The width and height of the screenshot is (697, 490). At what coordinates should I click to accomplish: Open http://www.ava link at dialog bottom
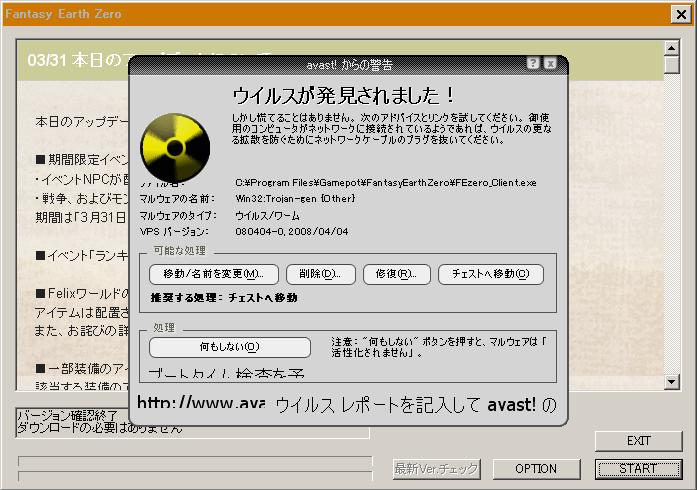tap(201, 402)
